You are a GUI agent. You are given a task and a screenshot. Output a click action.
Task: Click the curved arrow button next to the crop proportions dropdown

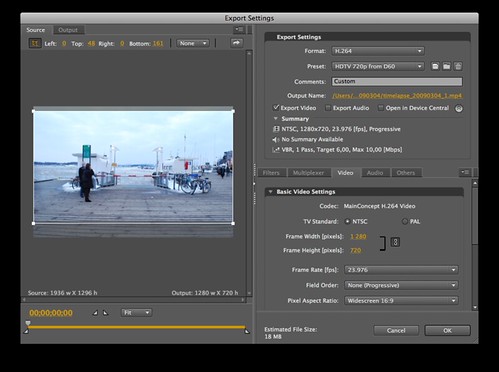[x=236, y=43]
